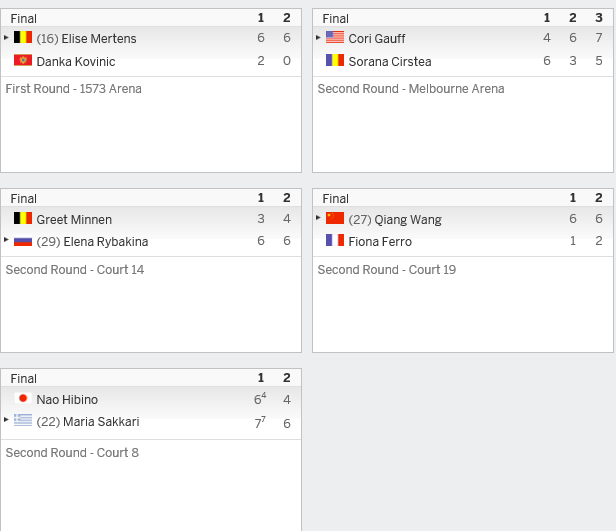Open Cori Gauff player link

pos(377,38)
